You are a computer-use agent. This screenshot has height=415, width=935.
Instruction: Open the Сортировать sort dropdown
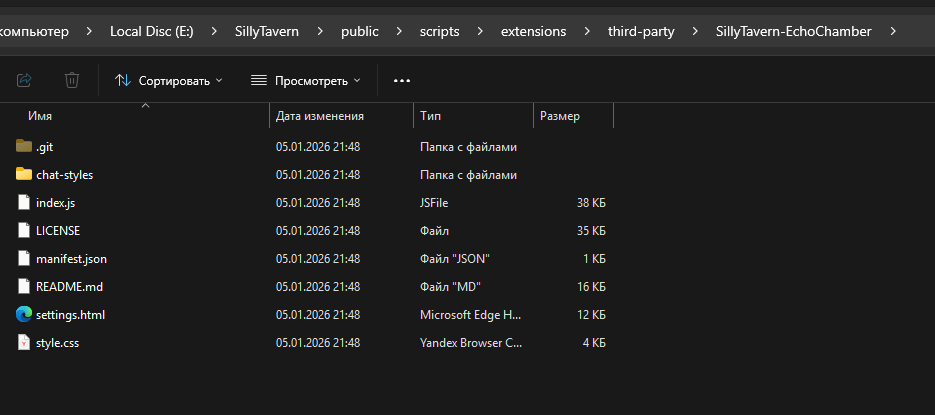click(169, 80)
